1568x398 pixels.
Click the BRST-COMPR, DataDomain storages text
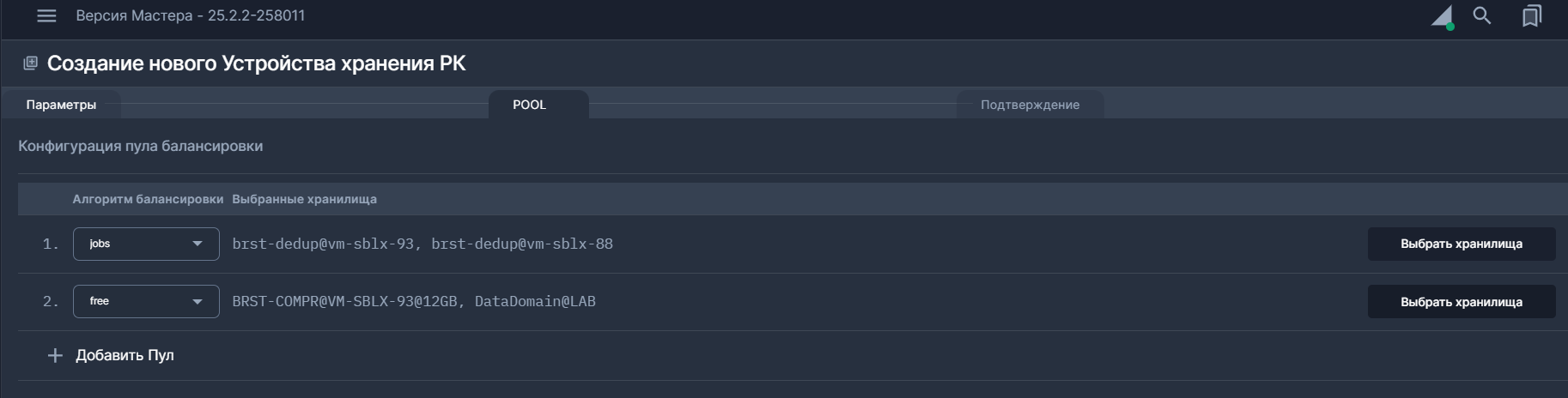click(414, 301)
